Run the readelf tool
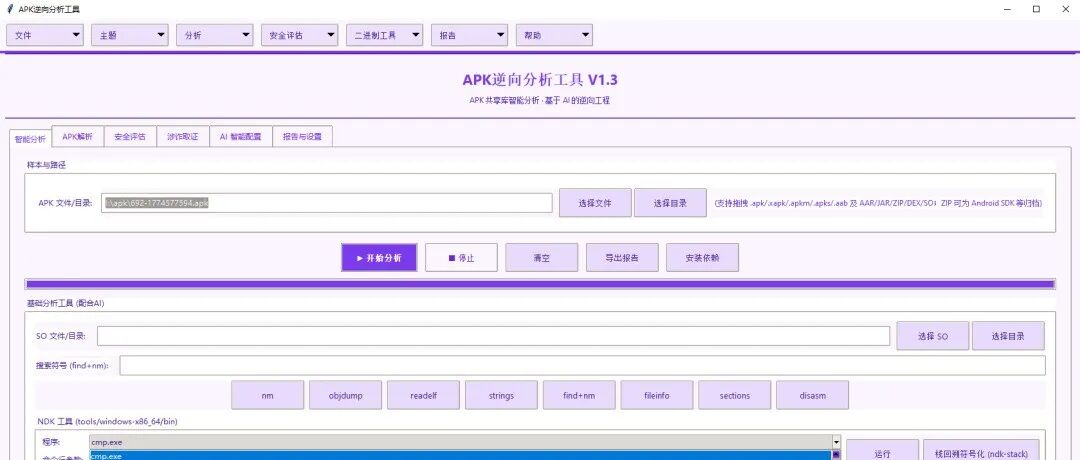 tap(424, 395)
